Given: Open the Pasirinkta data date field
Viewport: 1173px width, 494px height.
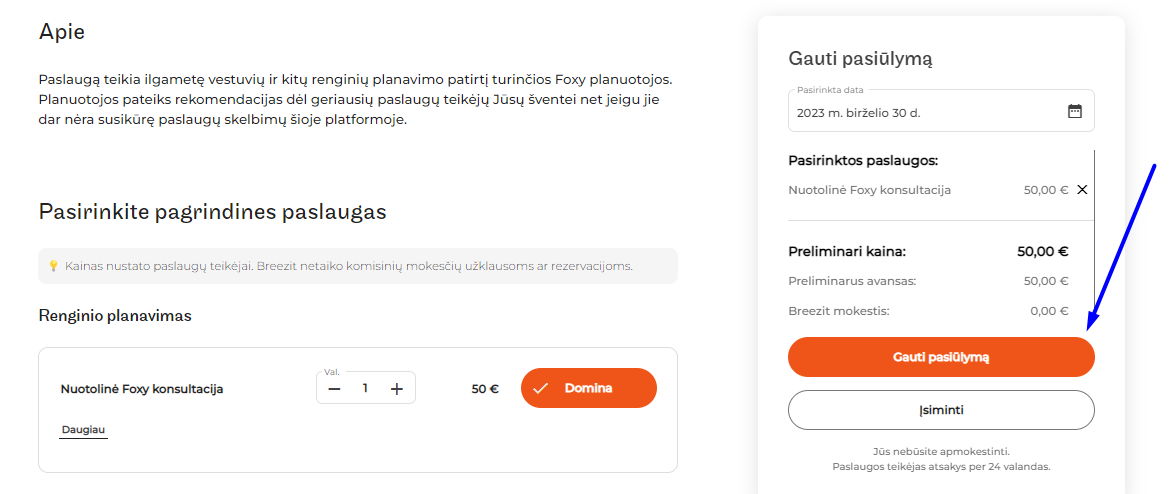Looking at the screenshot, I should tap(941, 112).
